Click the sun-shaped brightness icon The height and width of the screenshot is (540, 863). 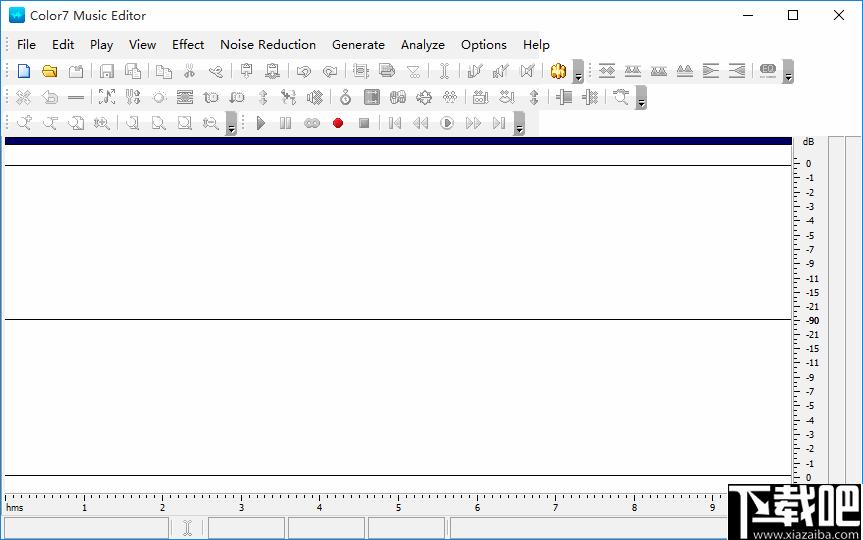pos(159,97)
